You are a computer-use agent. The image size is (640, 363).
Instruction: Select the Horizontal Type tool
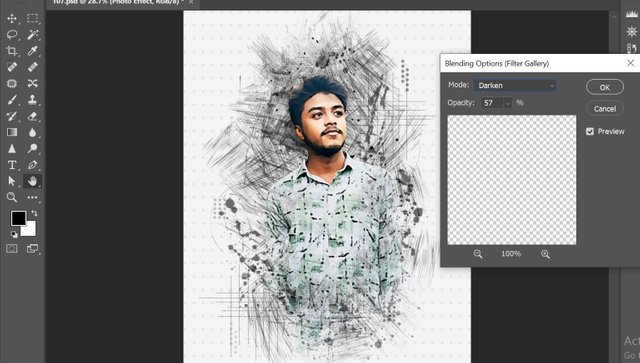coord(12,165)
